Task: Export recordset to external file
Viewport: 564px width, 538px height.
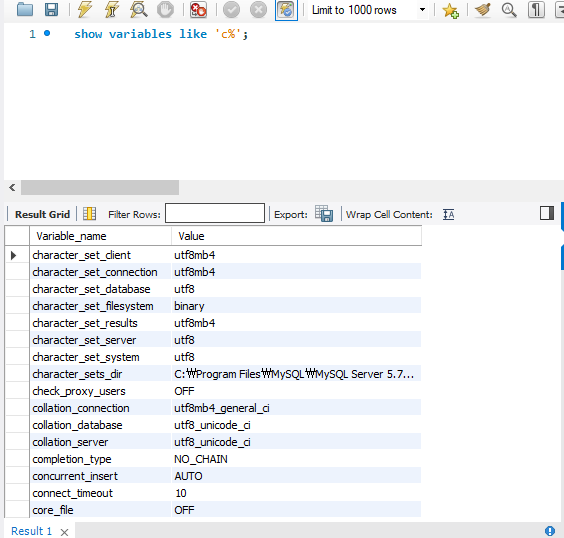Action: pyautogui.click(x=324, y=214)
